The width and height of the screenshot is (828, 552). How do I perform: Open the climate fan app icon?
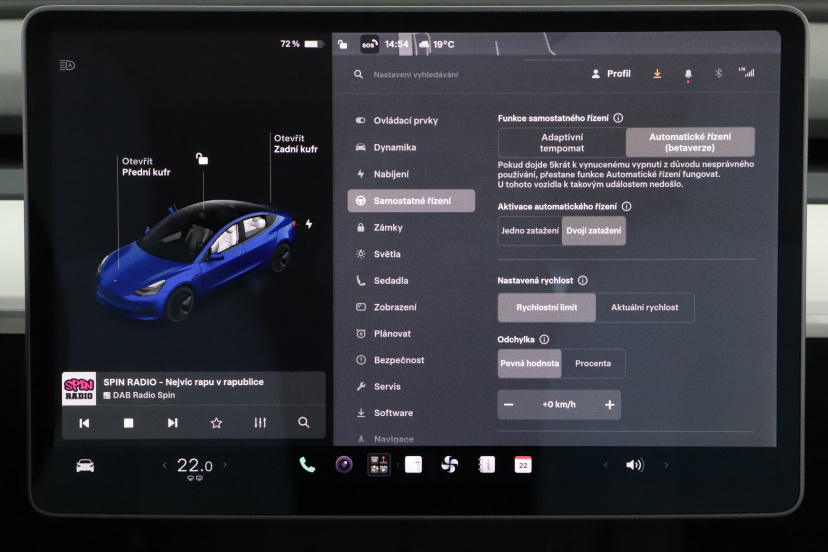[449, 465]
